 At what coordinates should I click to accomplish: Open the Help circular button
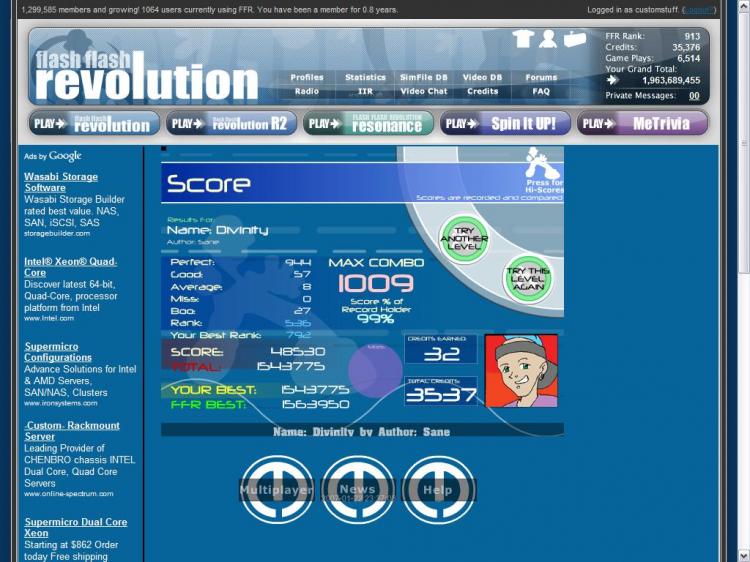point(438,490)
